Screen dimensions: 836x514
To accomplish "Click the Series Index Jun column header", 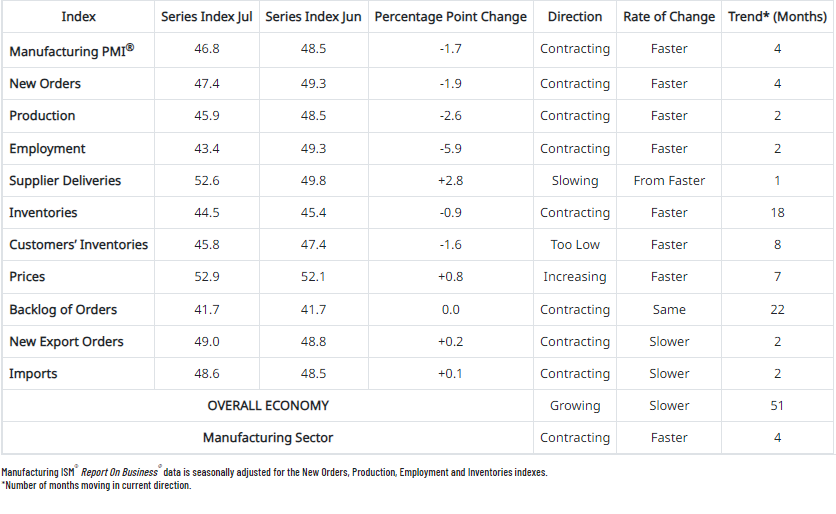I will point(312,16).
